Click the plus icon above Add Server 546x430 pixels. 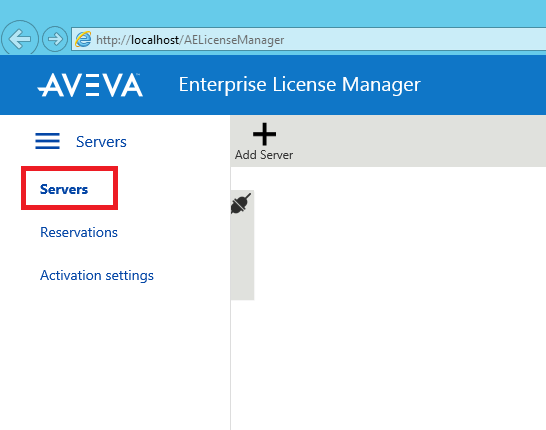click(265, 134)
